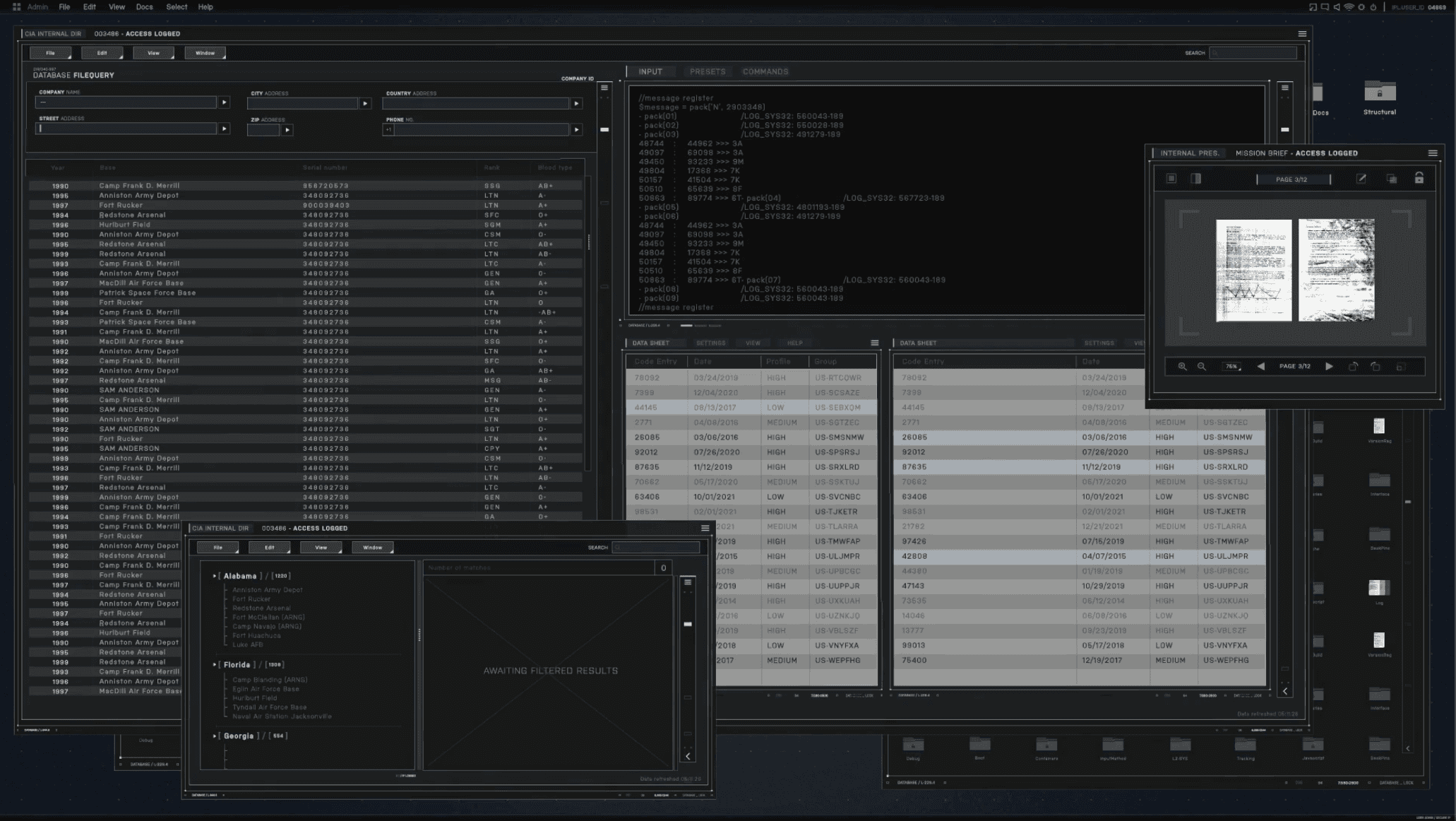1456x821 pixels.
Task: Switch to single-page view in mission brief
Action: pyautogui.click(x=1171, y=179)
